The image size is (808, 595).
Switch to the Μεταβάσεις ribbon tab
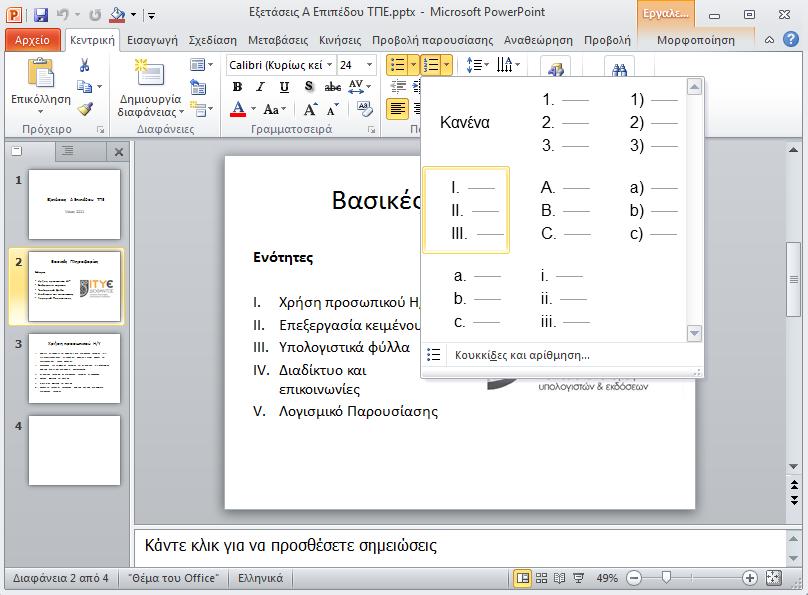(x=278, y=40)
